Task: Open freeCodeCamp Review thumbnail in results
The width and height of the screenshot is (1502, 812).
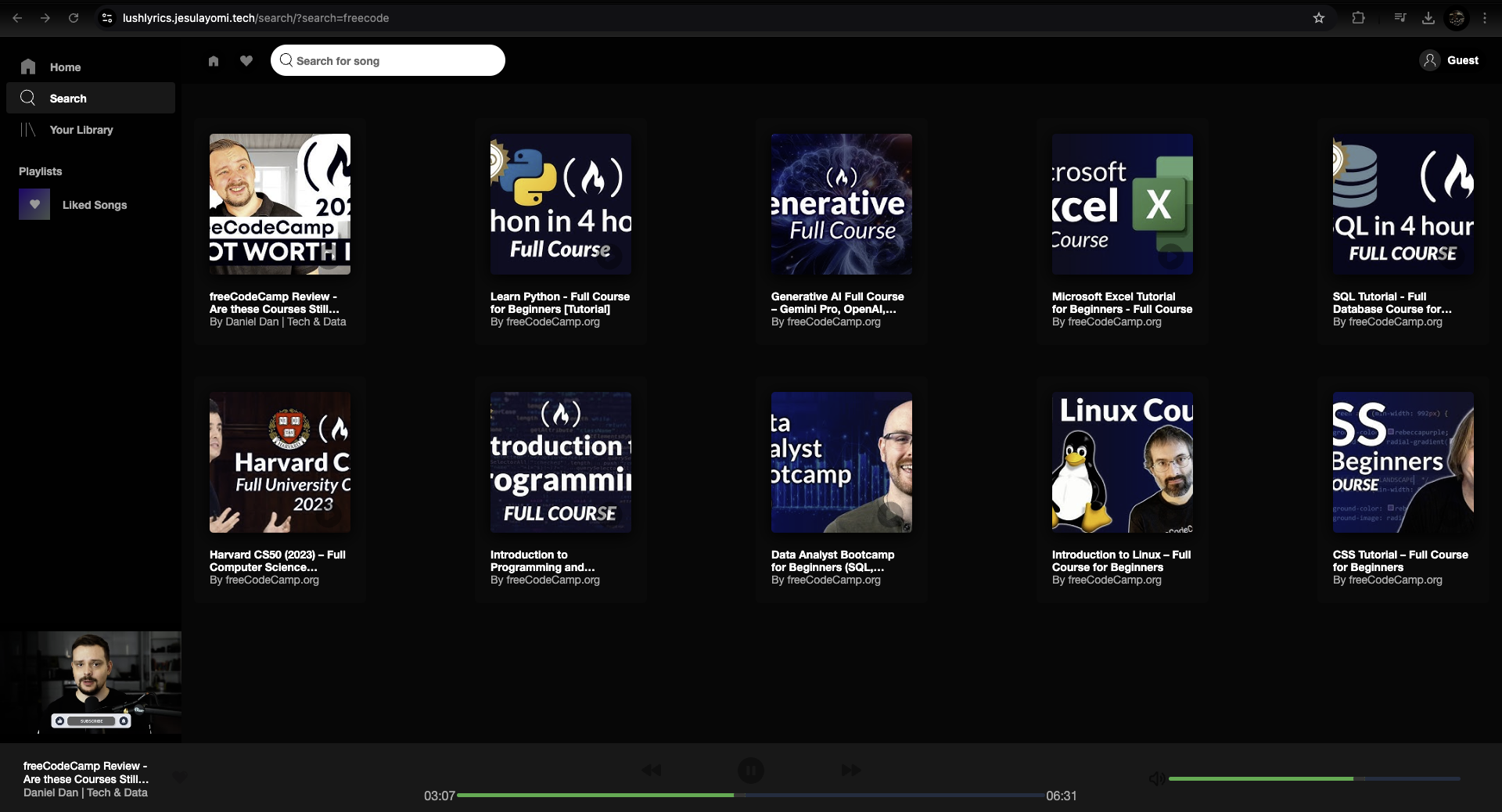Action: [280, 204]
